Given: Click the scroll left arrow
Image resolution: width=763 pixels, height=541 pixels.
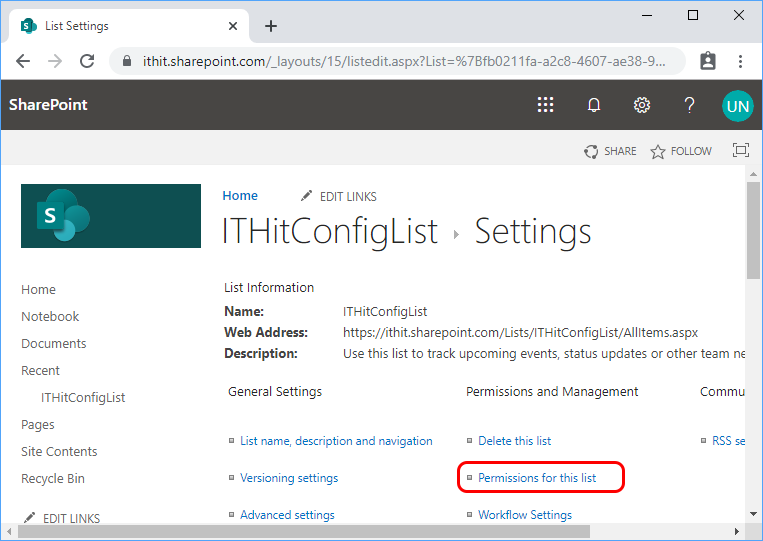Looking at the screenshot, I should 9,531.
